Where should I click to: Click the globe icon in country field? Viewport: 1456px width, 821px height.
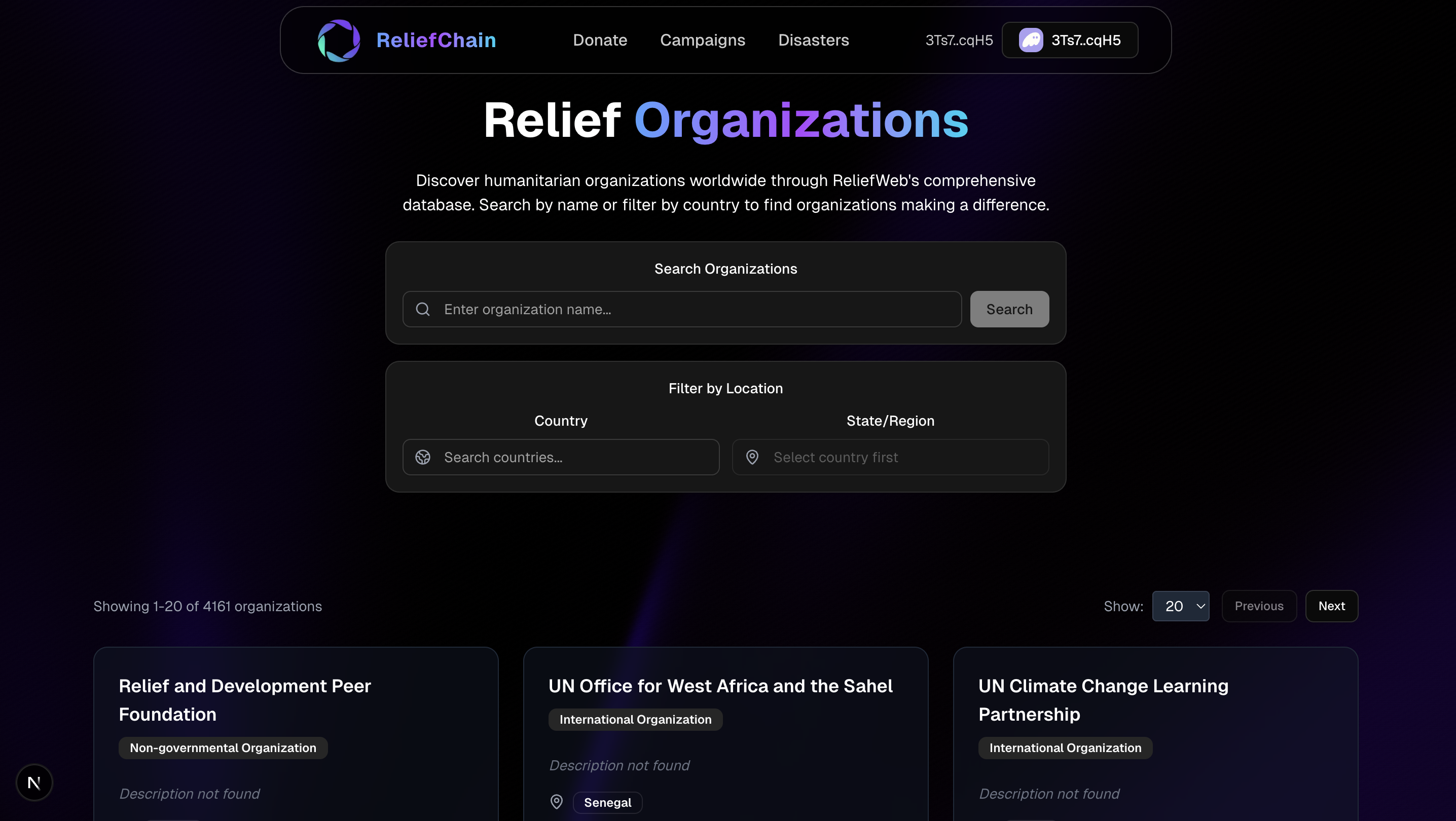click(423, 457)
